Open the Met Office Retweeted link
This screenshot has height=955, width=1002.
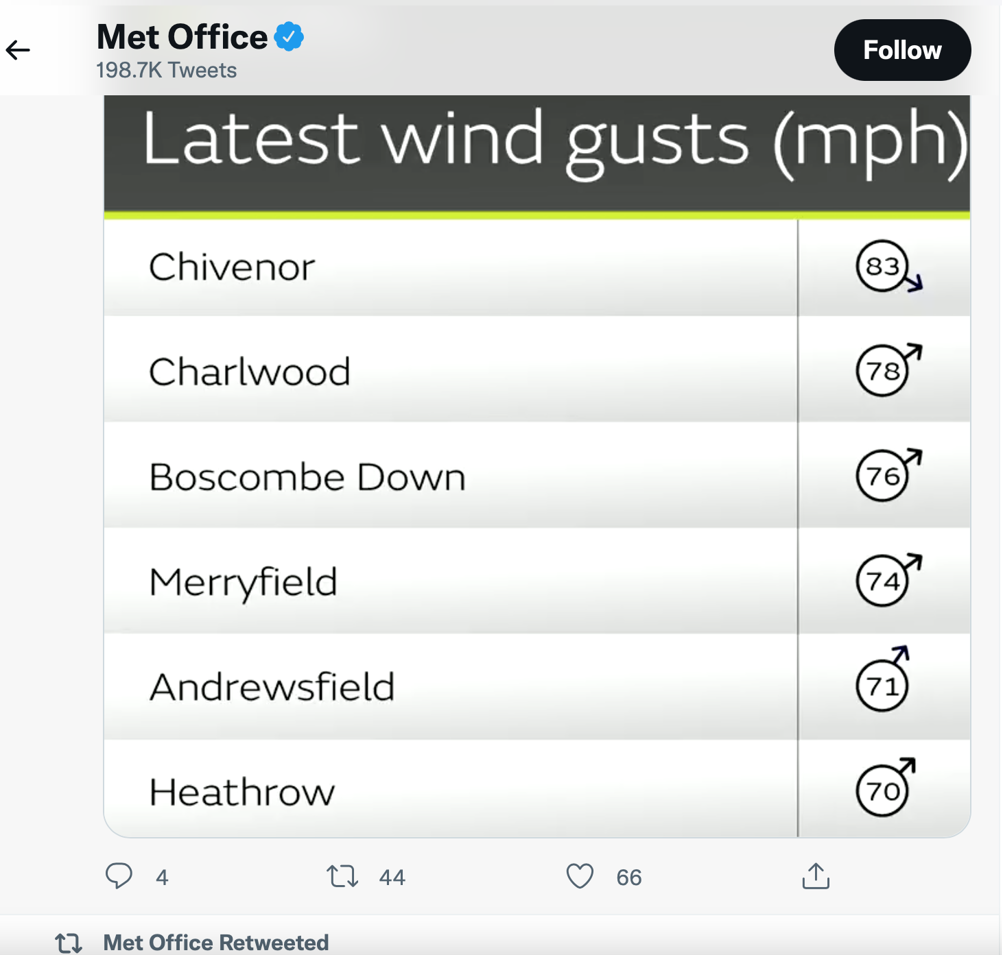coord(216,942)
